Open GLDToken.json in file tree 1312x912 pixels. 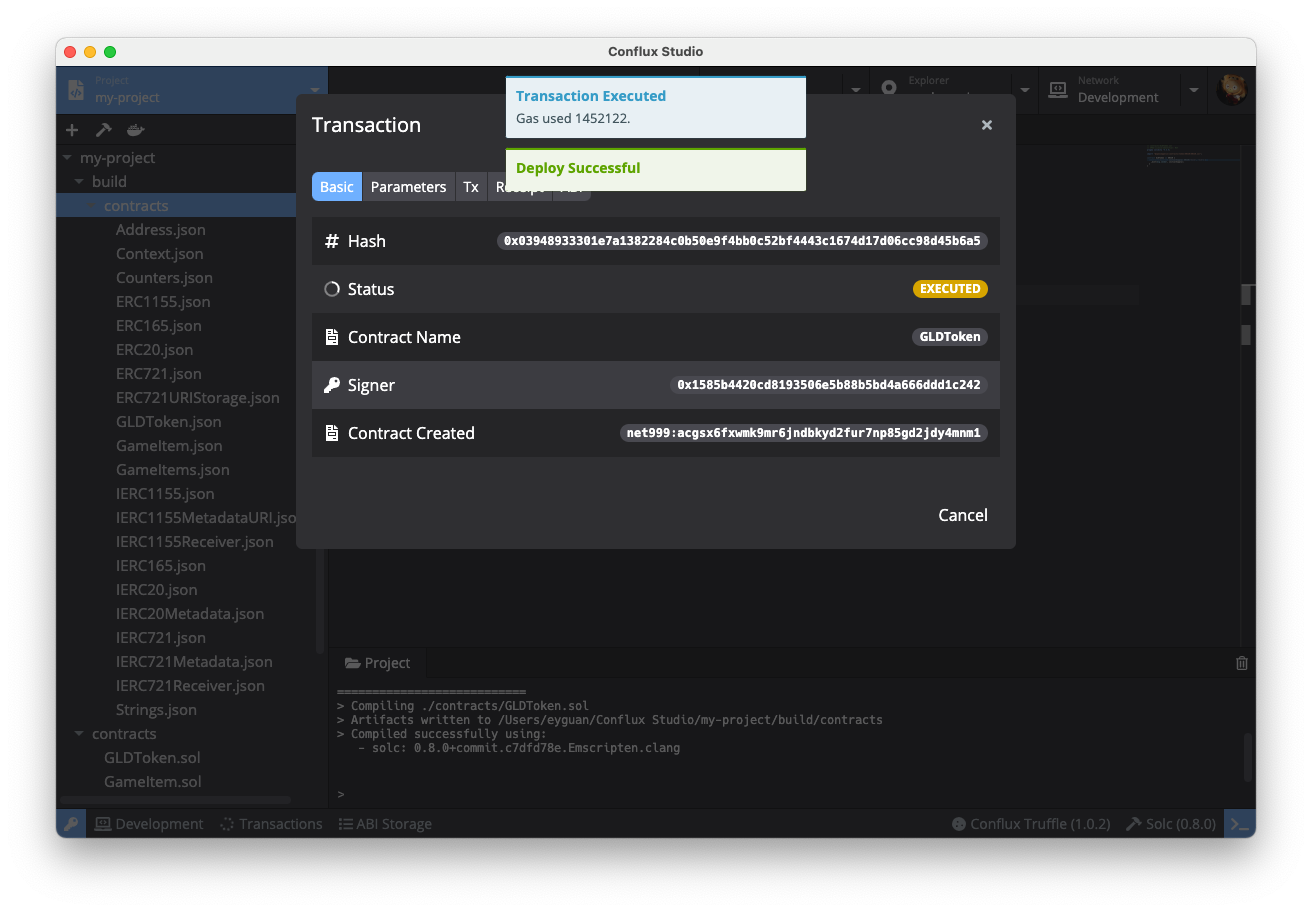[x=168, y=422]
